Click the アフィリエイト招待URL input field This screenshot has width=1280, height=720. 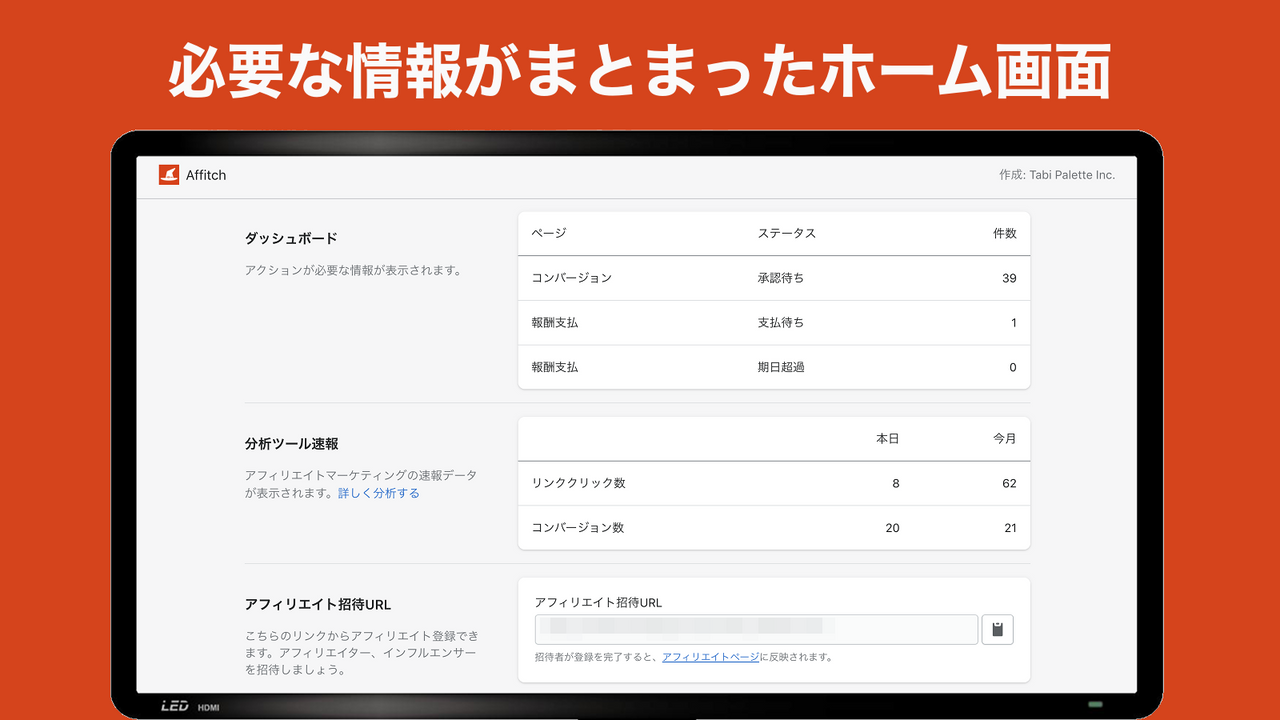756,630
